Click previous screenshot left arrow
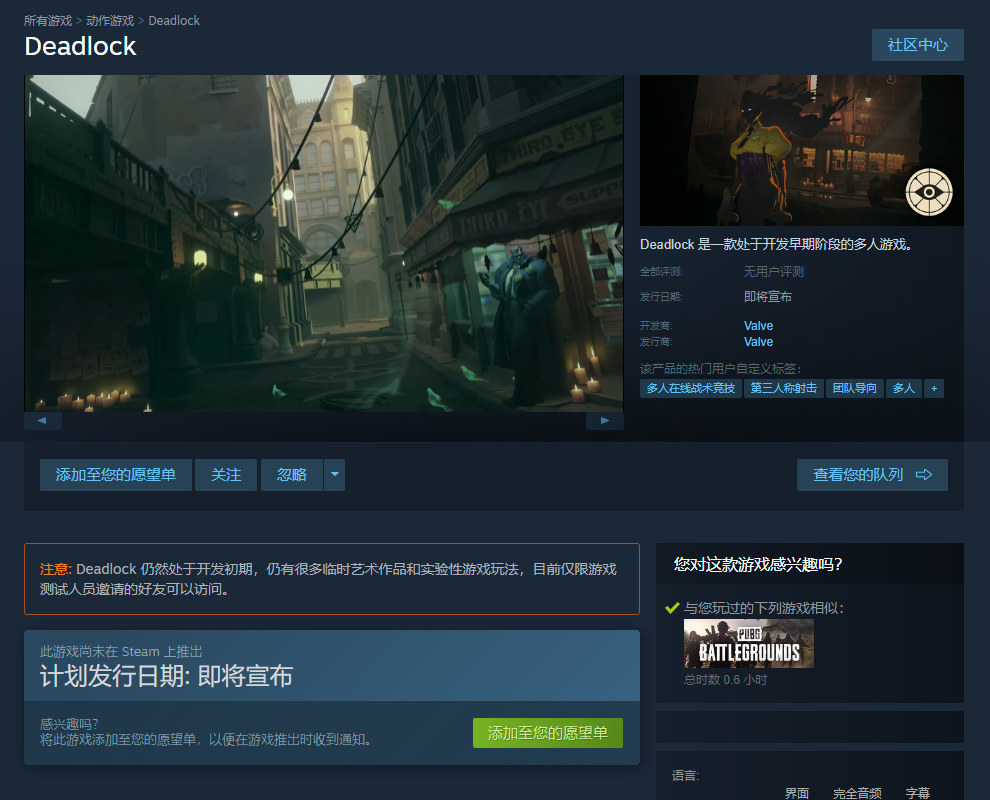The width and height of the screenshot is (990, 800). [x=42, y=421]
